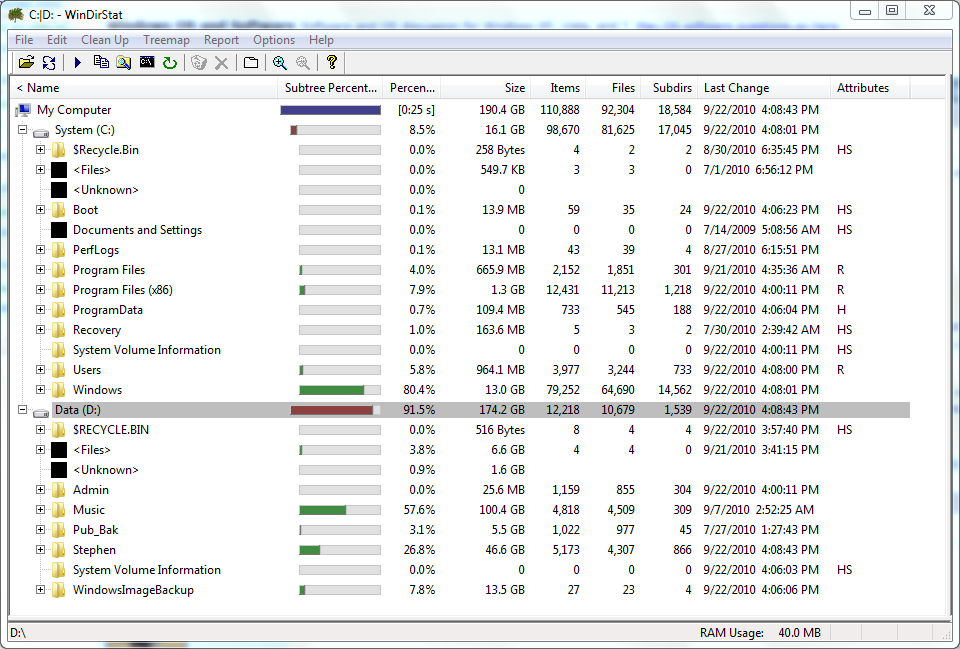The image size is (960, 649).
Task: Click the Open folder toolbar icon
Action: [26, 63]
